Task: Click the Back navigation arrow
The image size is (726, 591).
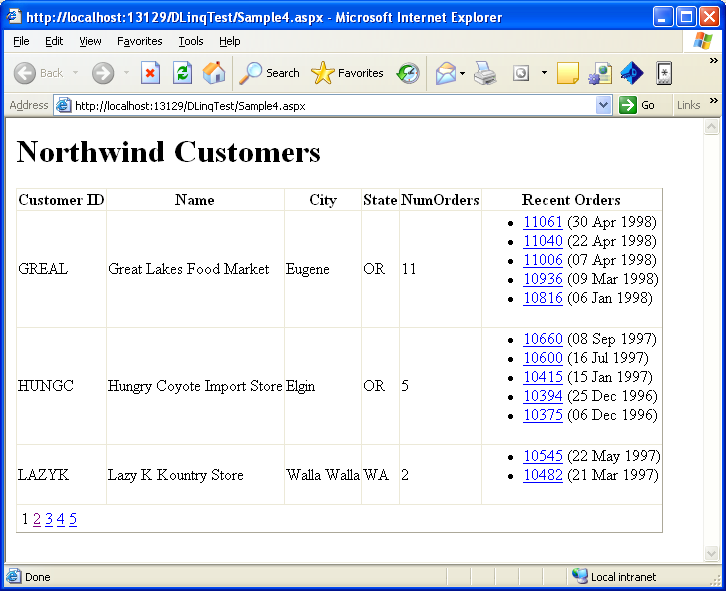Action: 25,73
